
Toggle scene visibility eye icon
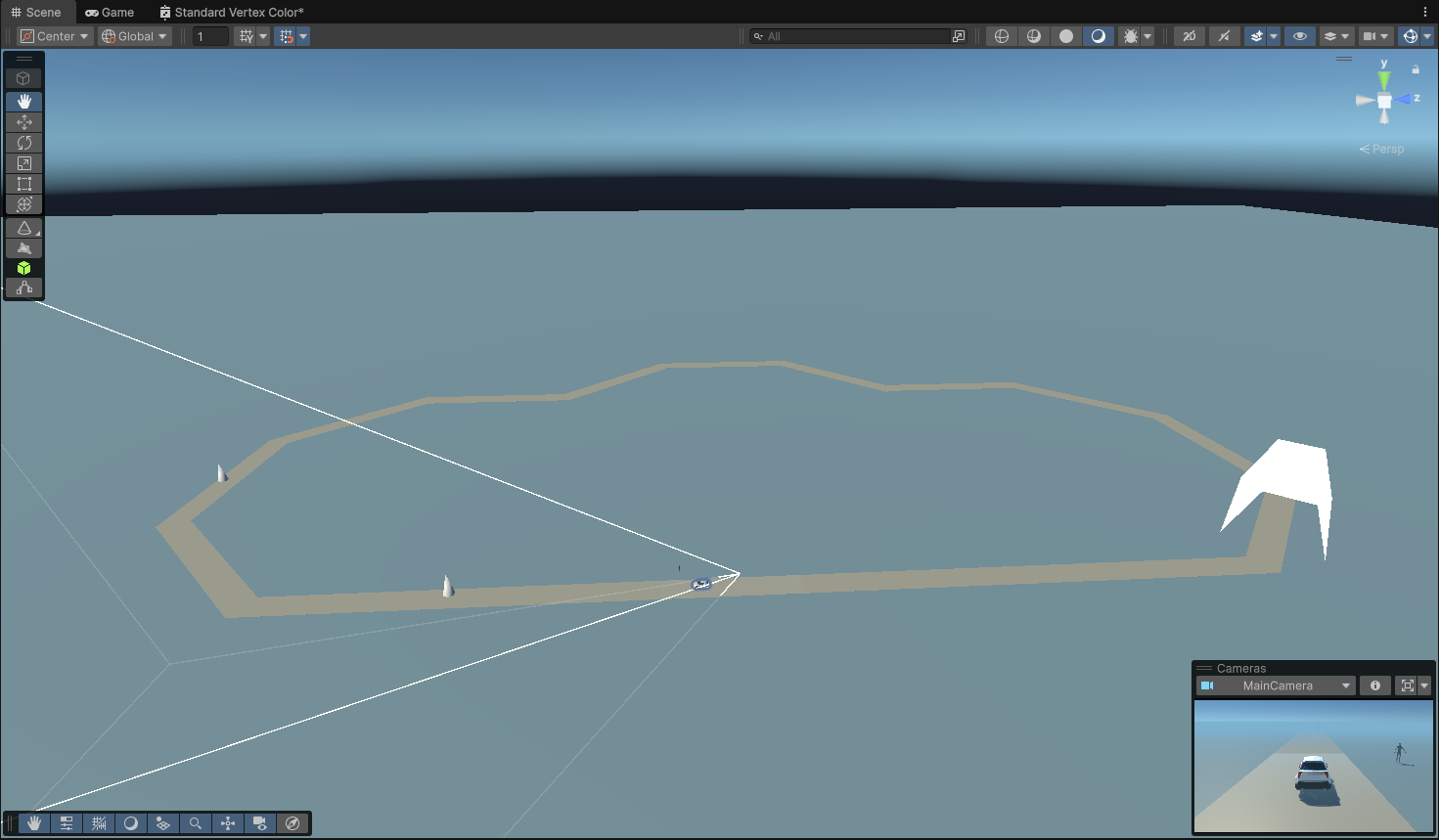click(1299, 36)
